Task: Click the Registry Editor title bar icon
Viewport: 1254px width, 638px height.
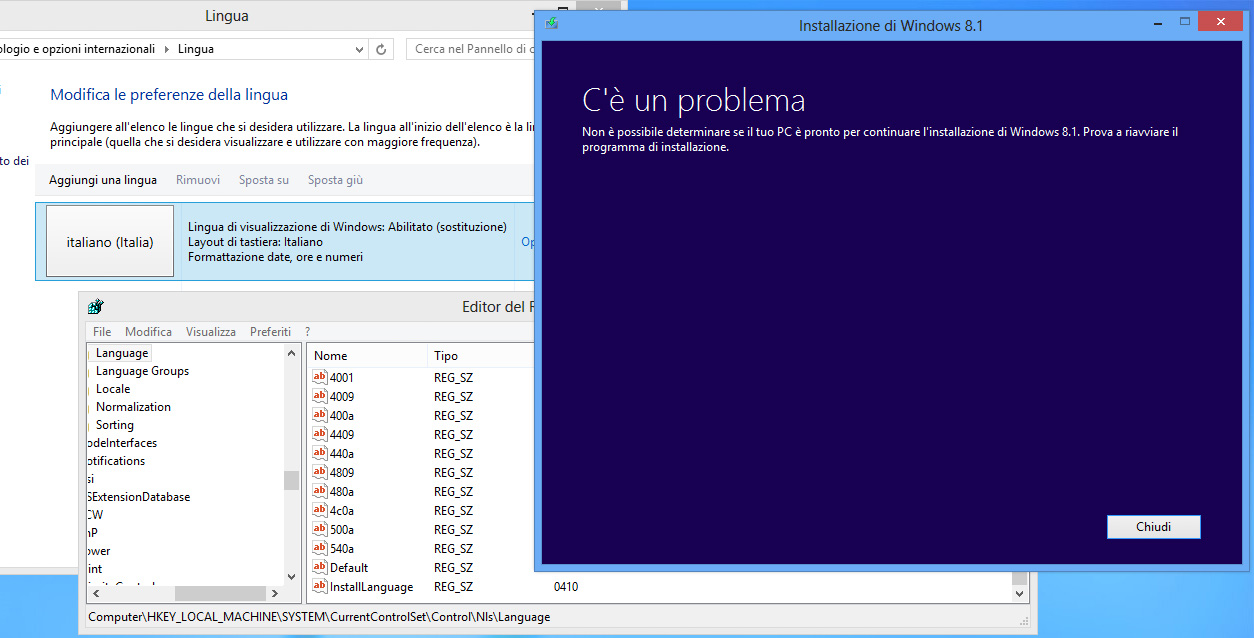Action: tap(96, 307)
